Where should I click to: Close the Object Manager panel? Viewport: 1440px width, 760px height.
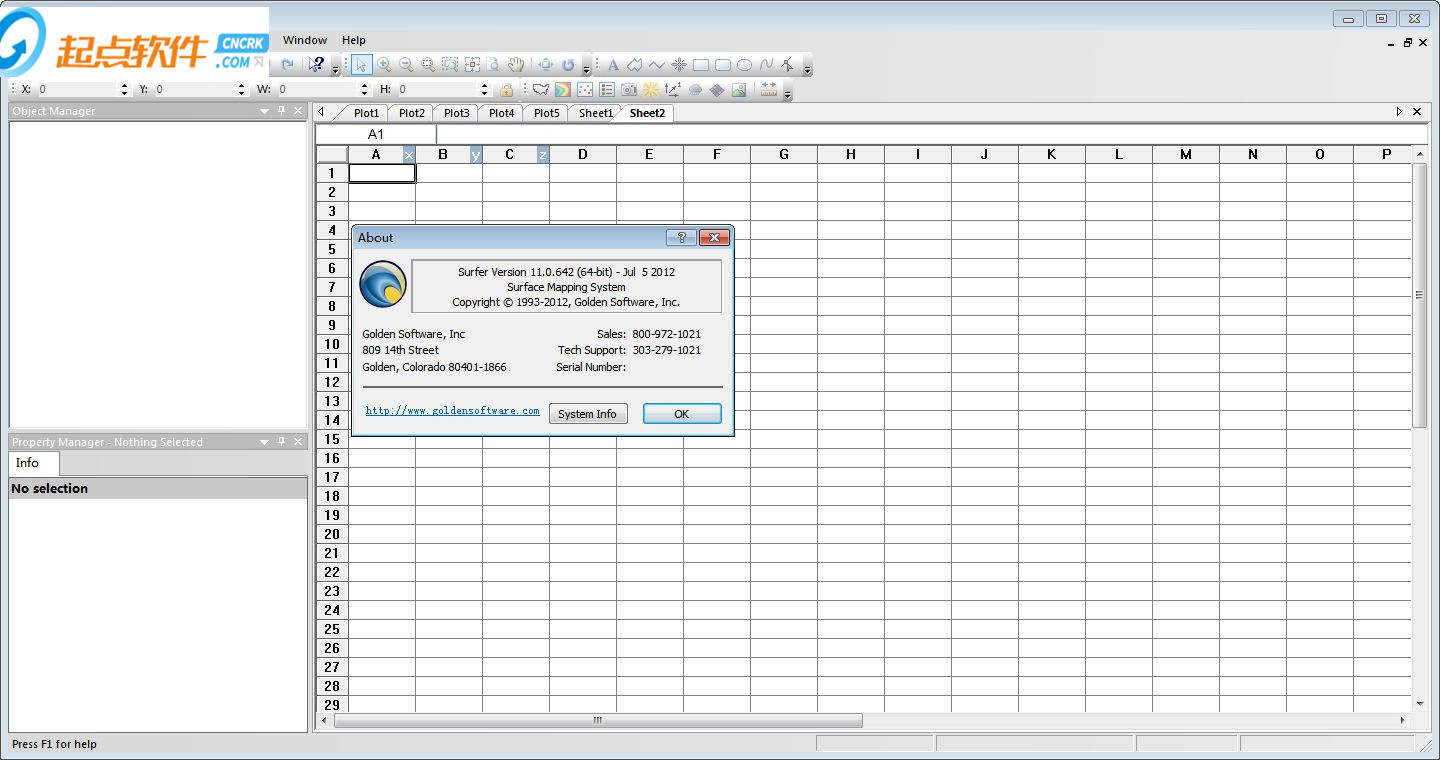298,111
